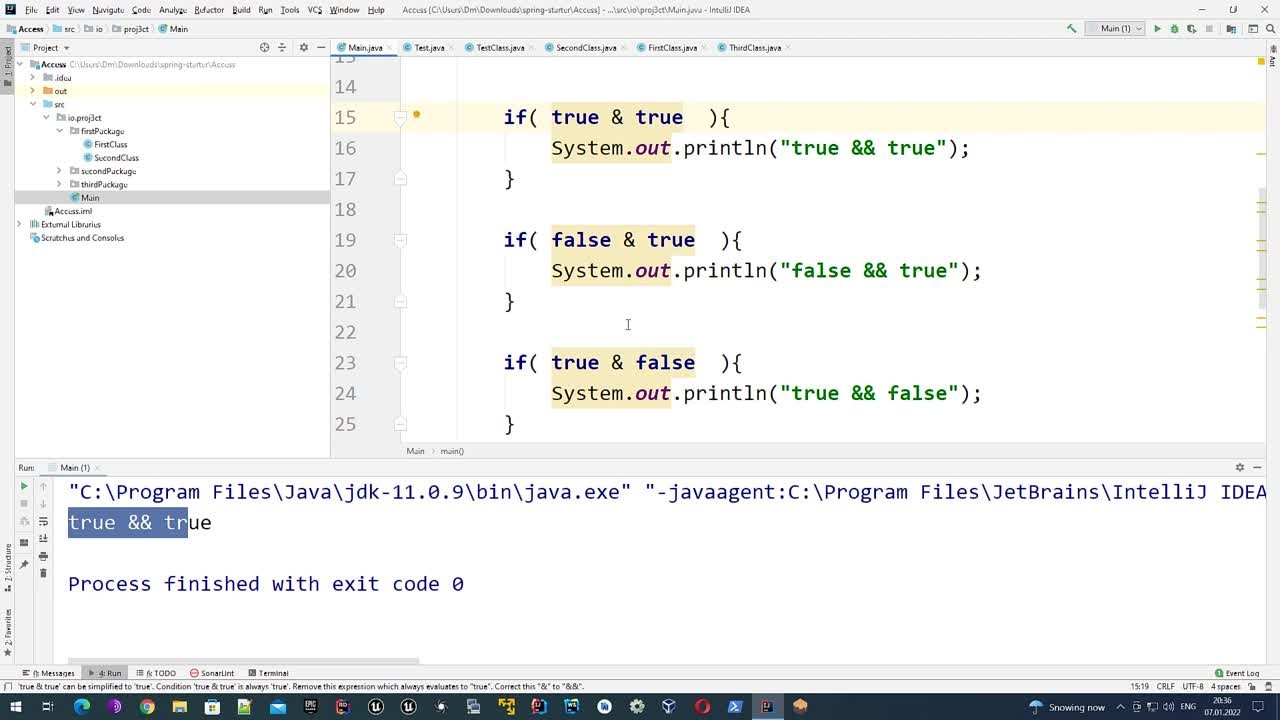Click the print icon in the Run panel
This screenshot has width=1280, height=720.
coord(43,556)
